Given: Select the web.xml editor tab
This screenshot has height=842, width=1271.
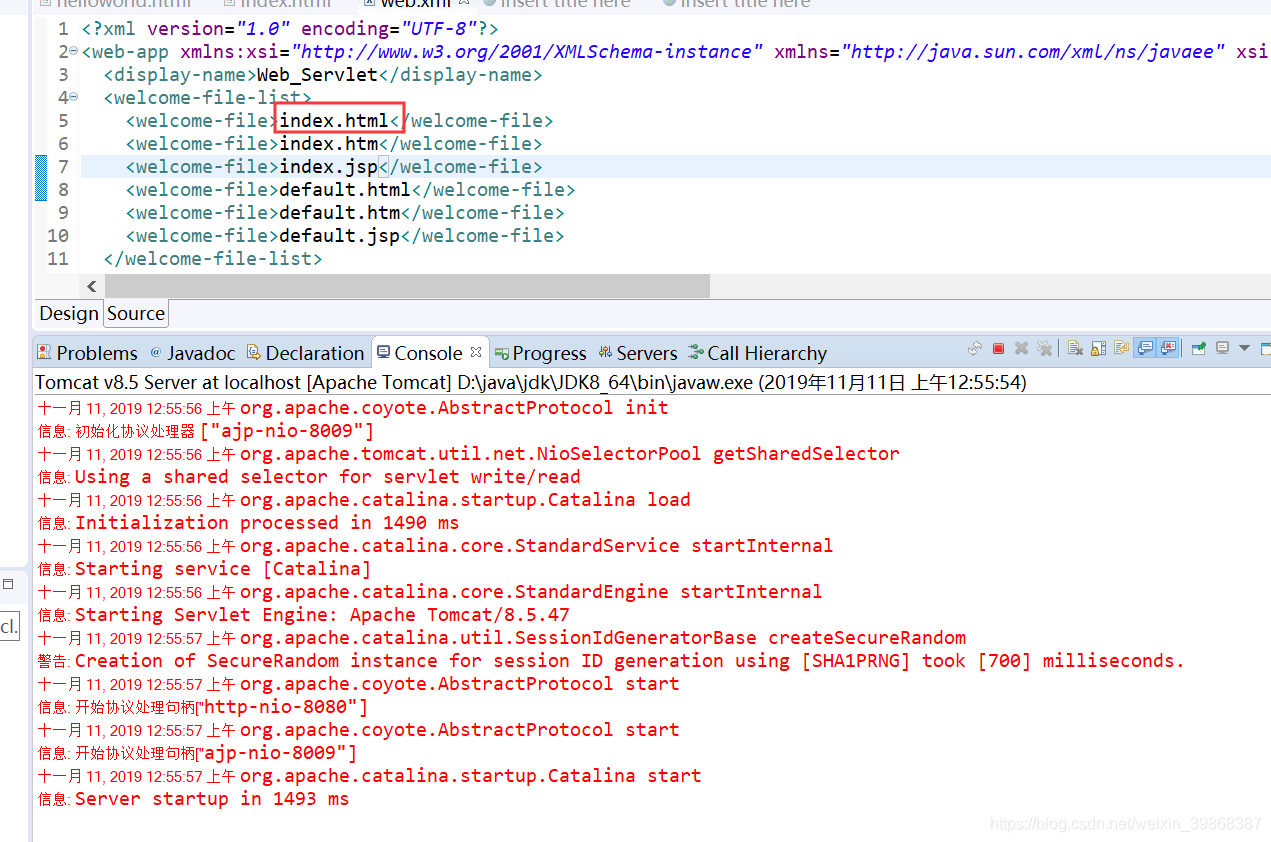Looking at the screenshot, I should pos(414,4).
